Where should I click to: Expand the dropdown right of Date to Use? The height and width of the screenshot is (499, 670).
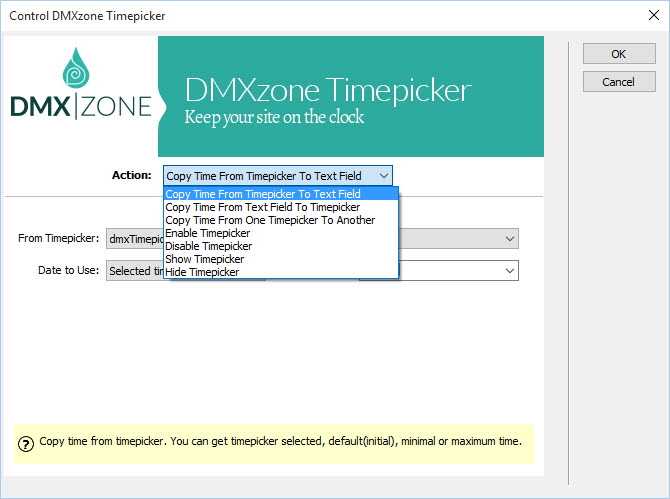(509, 271)
